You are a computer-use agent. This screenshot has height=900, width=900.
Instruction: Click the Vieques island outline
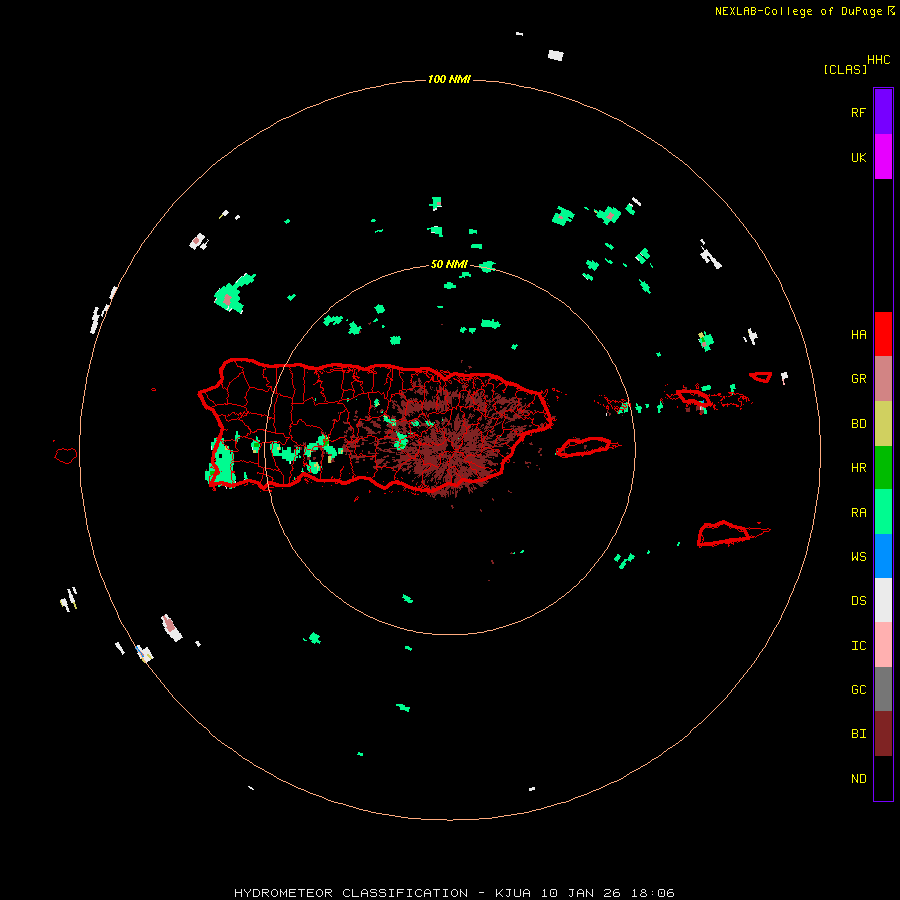584,447
